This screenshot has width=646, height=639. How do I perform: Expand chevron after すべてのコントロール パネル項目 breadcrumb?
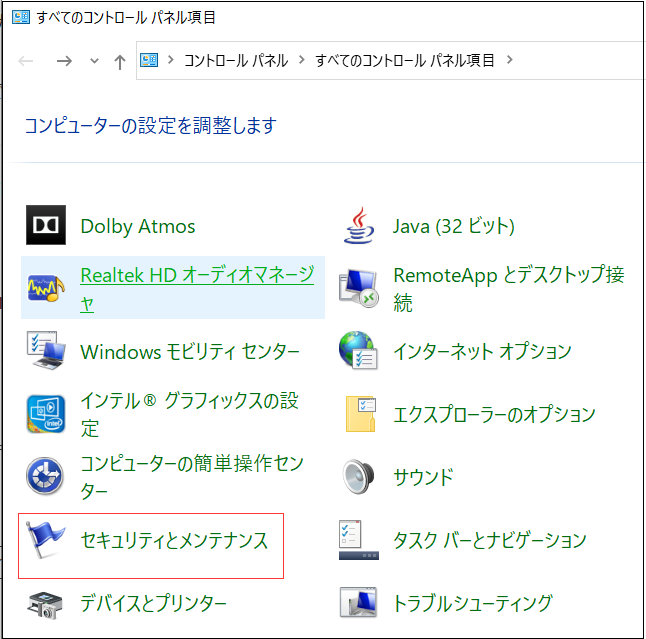510,60
